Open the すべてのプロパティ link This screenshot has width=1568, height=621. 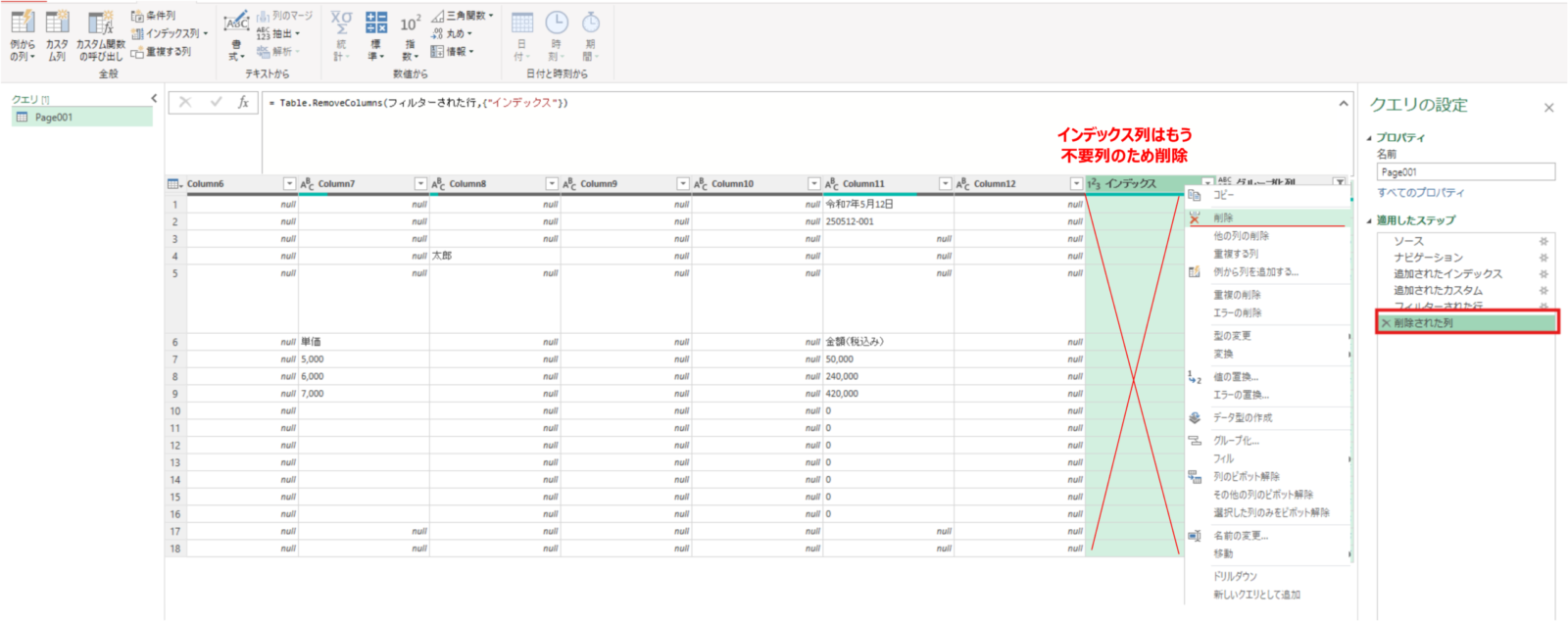1420,193
